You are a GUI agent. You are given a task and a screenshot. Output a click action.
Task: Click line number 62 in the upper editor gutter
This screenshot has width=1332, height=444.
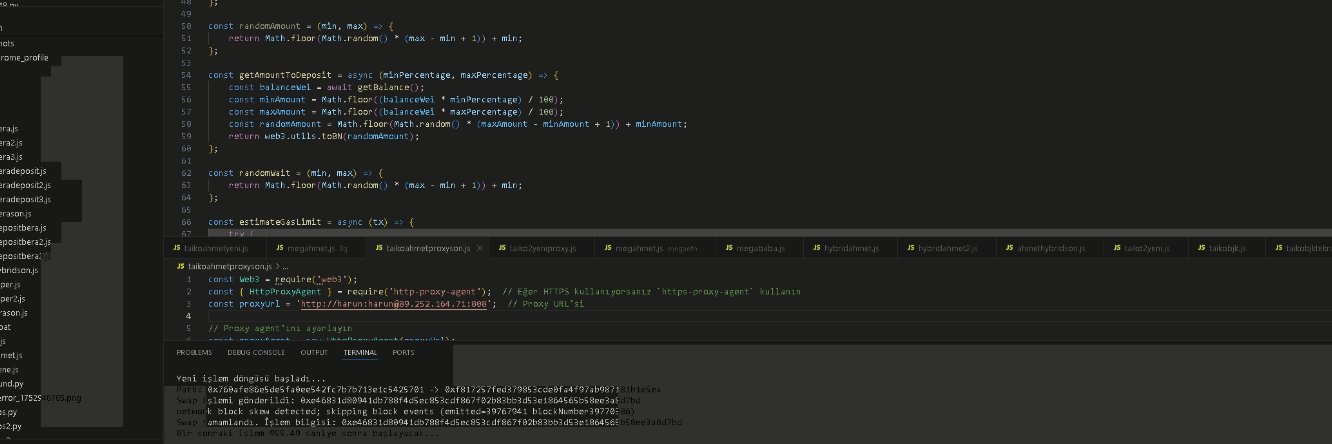coord(186,173)
